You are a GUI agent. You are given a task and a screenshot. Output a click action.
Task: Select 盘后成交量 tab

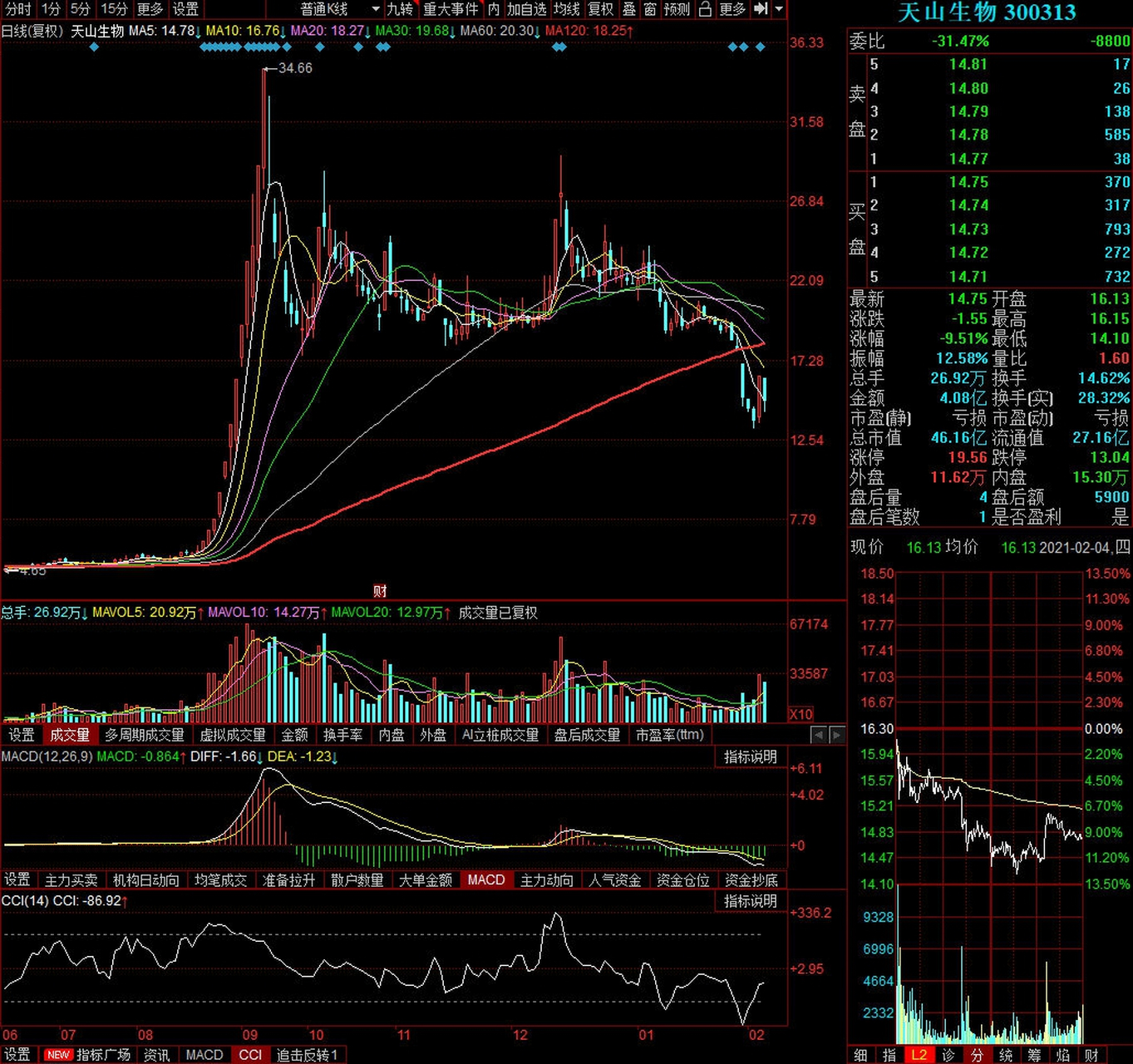pyautogui.click(x=587, y=735)
